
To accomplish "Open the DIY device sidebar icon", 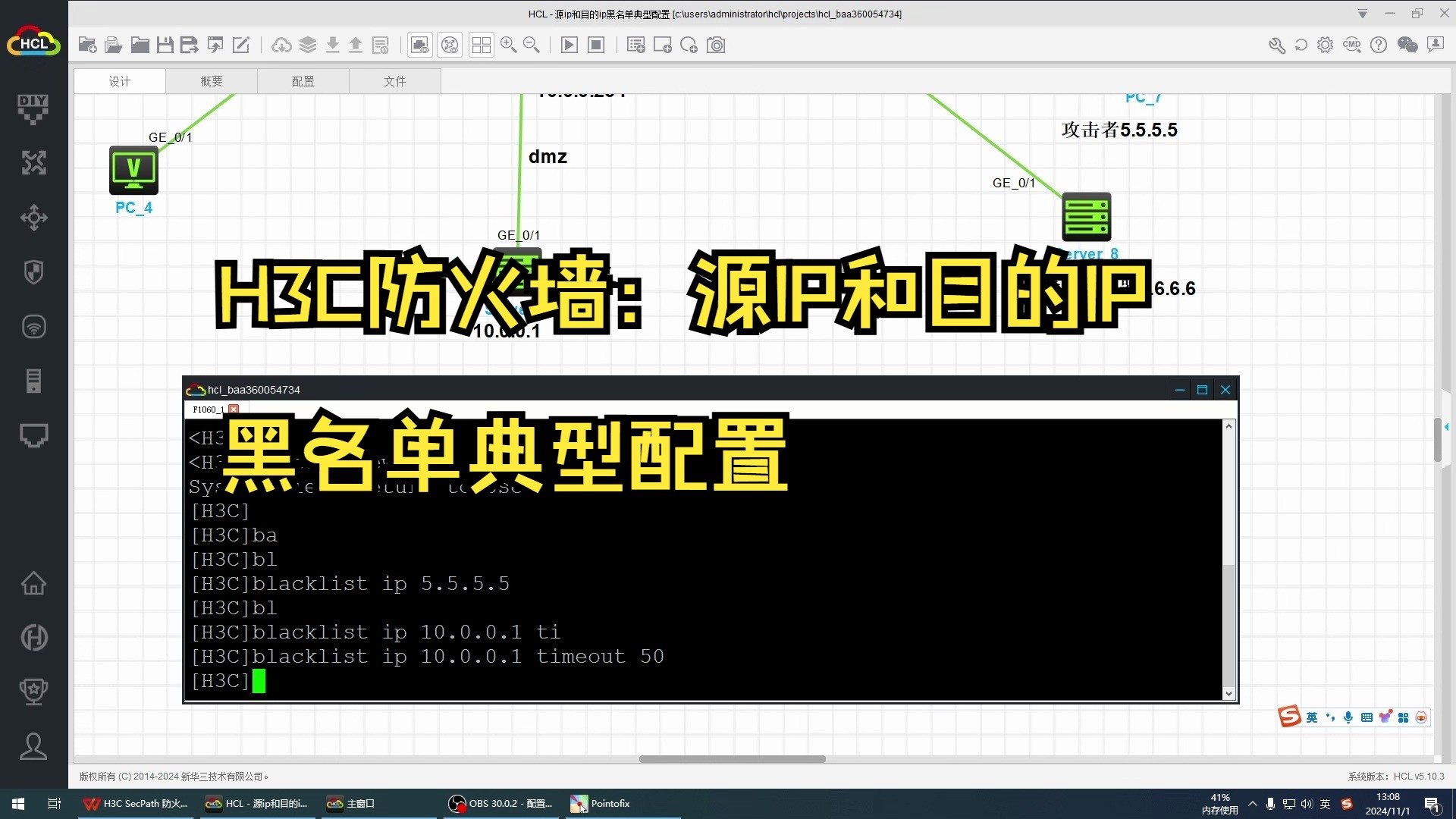I will tap(33, 108).
